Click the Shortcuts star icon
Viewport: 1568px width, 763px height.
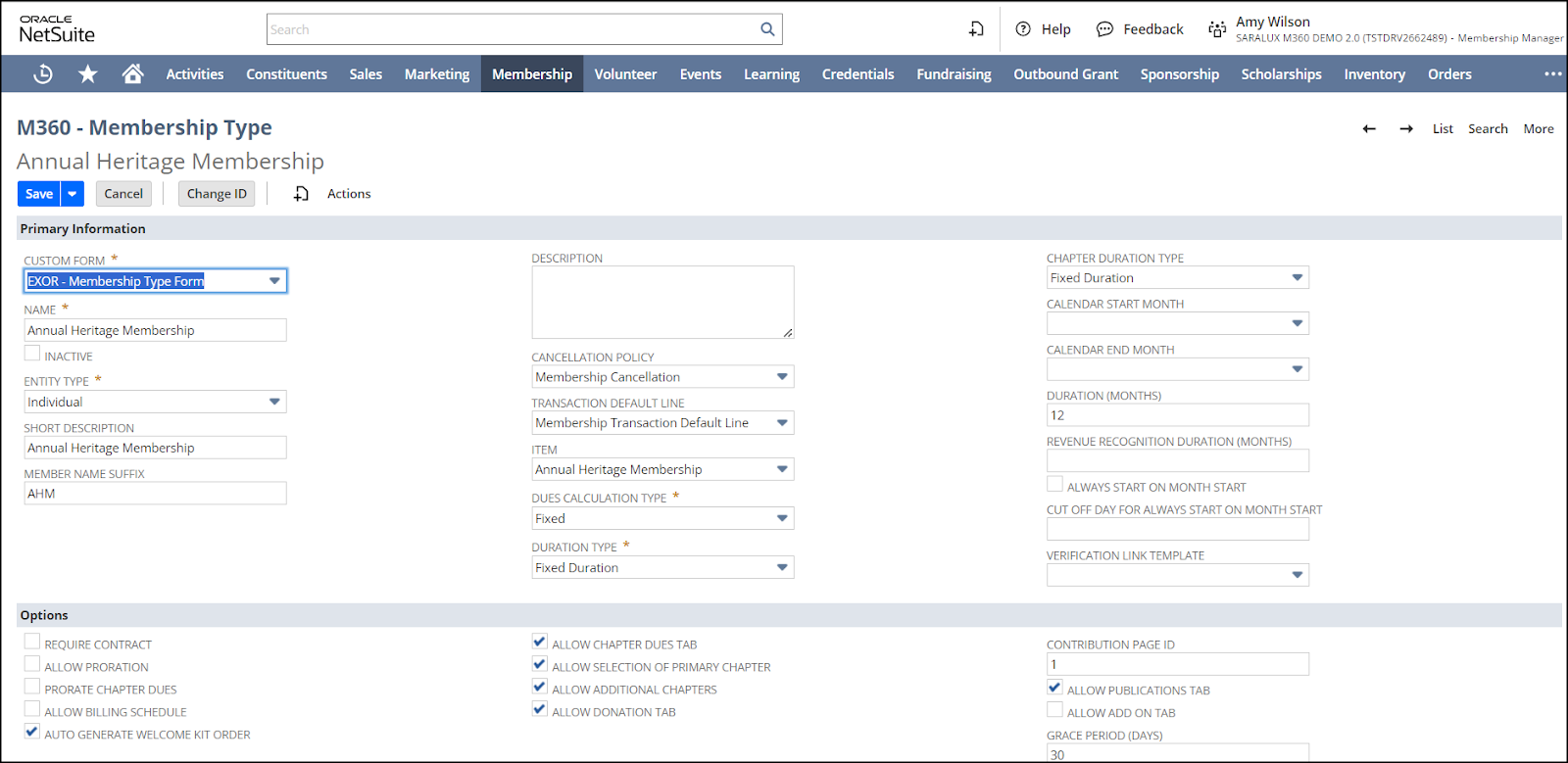click(x=88, y=74)
